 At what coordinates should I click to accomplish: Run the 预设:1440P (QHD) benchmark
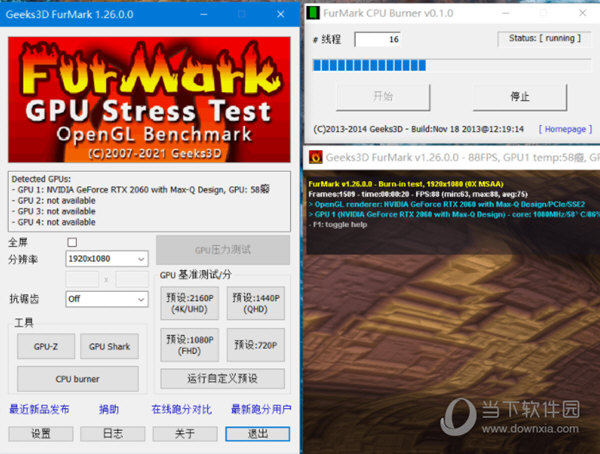tap(256, 303)
